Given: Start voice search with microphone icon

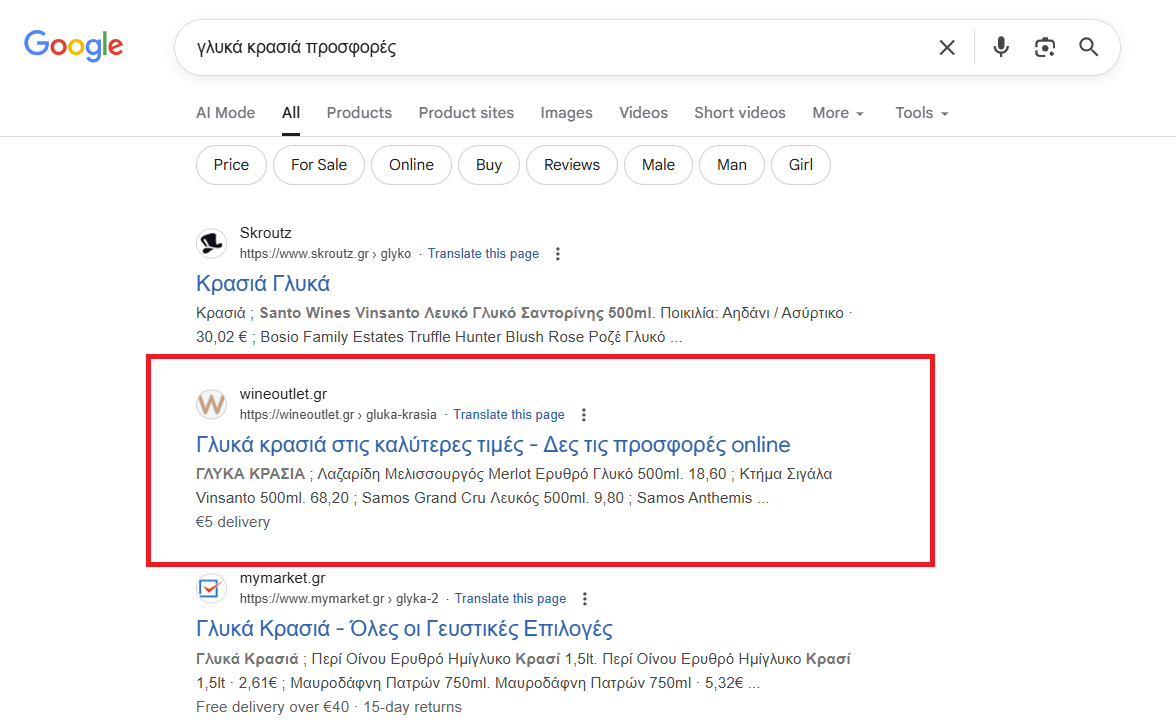Looking at the screenshot, I should click(1000, 47).
